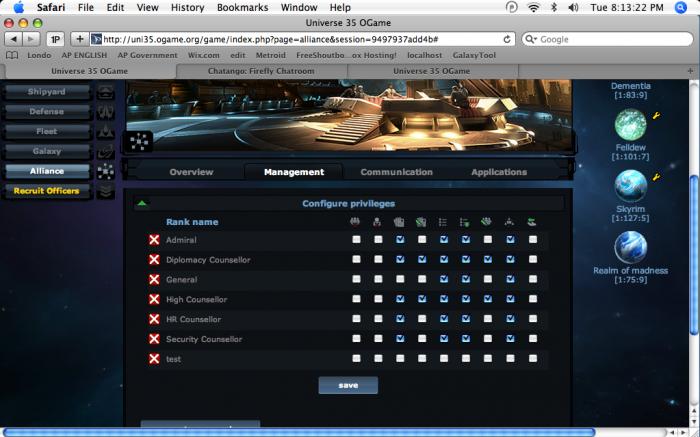
Task: Click the alliance icon on the banner image
Action: [x=139, y=142]
